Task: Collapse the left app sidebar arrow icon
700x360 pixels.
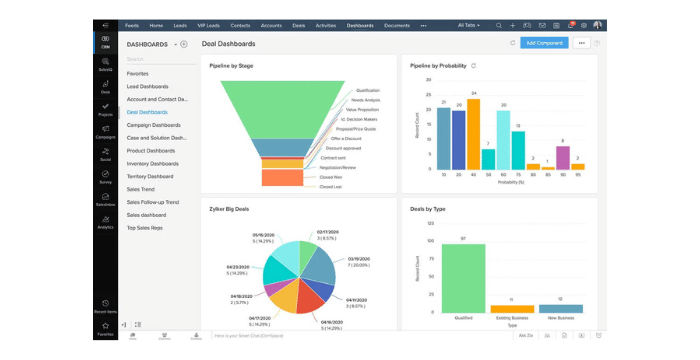Action: (105, 25)
